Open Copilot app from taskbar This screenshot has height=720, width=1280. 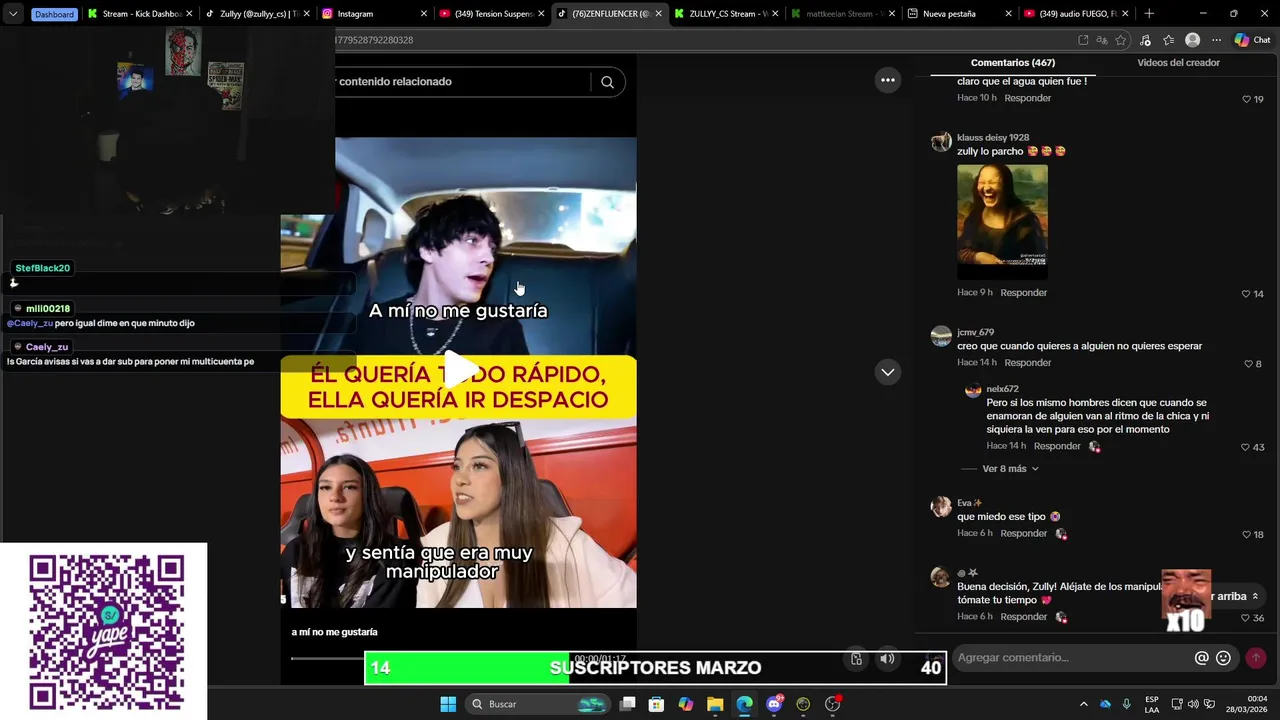click(686, 704)
